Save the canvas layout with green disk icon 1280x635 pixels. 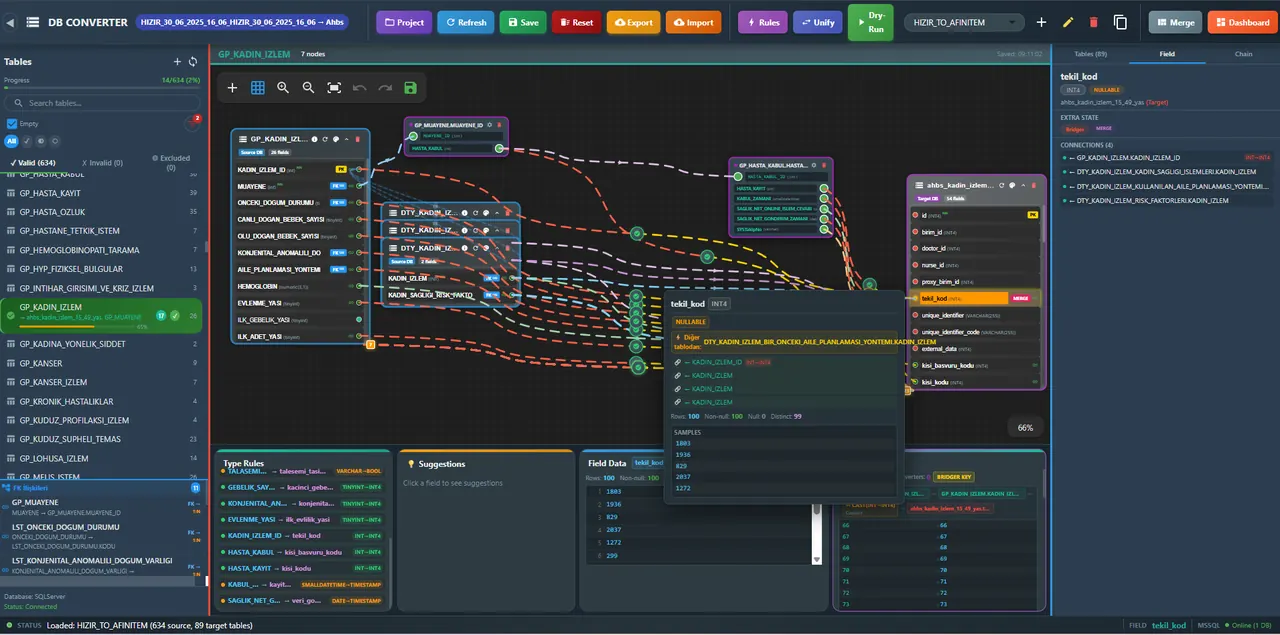pos(410,88)
